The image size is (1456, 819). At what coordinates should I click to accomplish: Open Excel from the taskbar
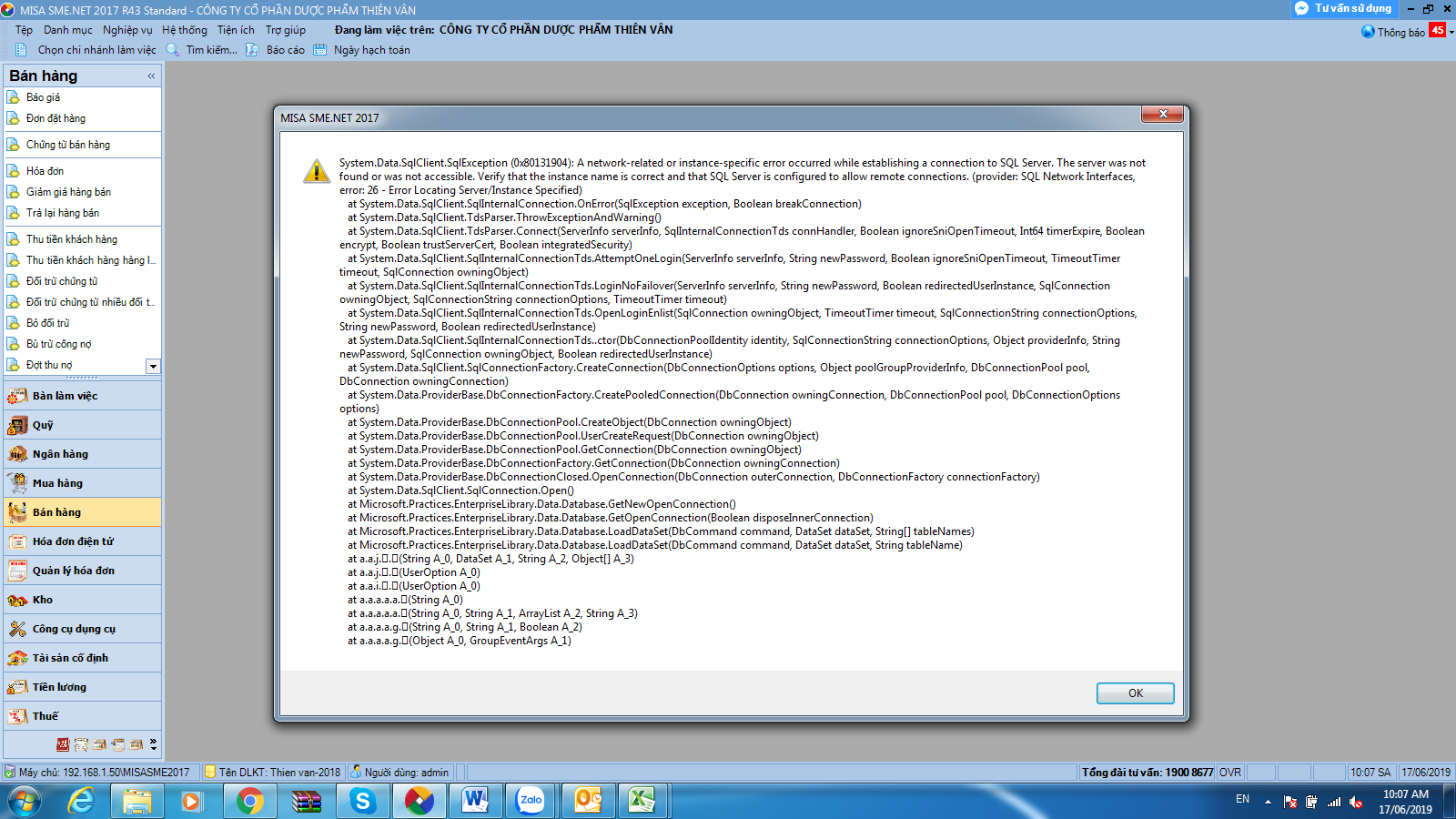click(x=643, y=801)
